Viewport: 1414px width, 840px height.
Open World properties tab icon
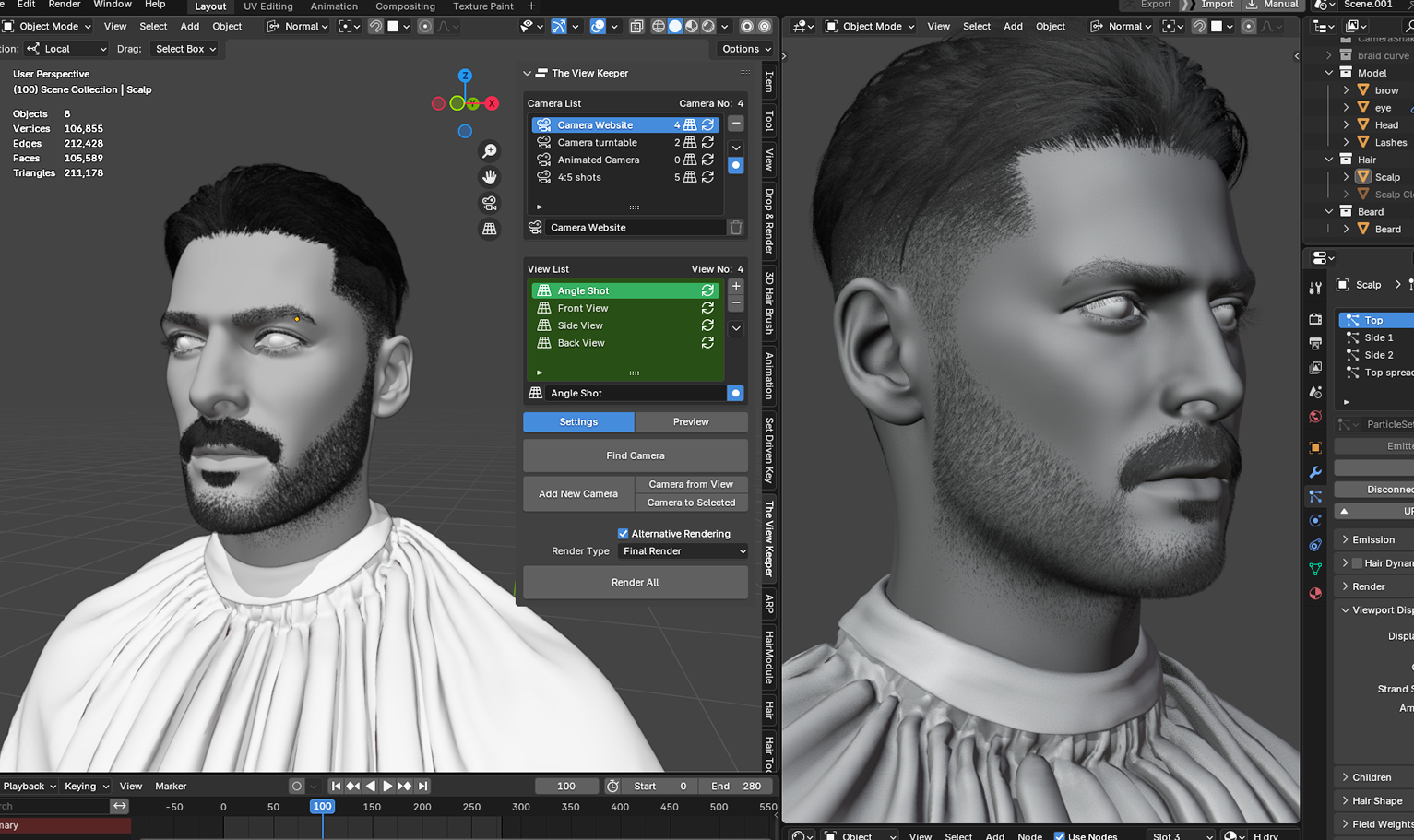pos(1315,417)
